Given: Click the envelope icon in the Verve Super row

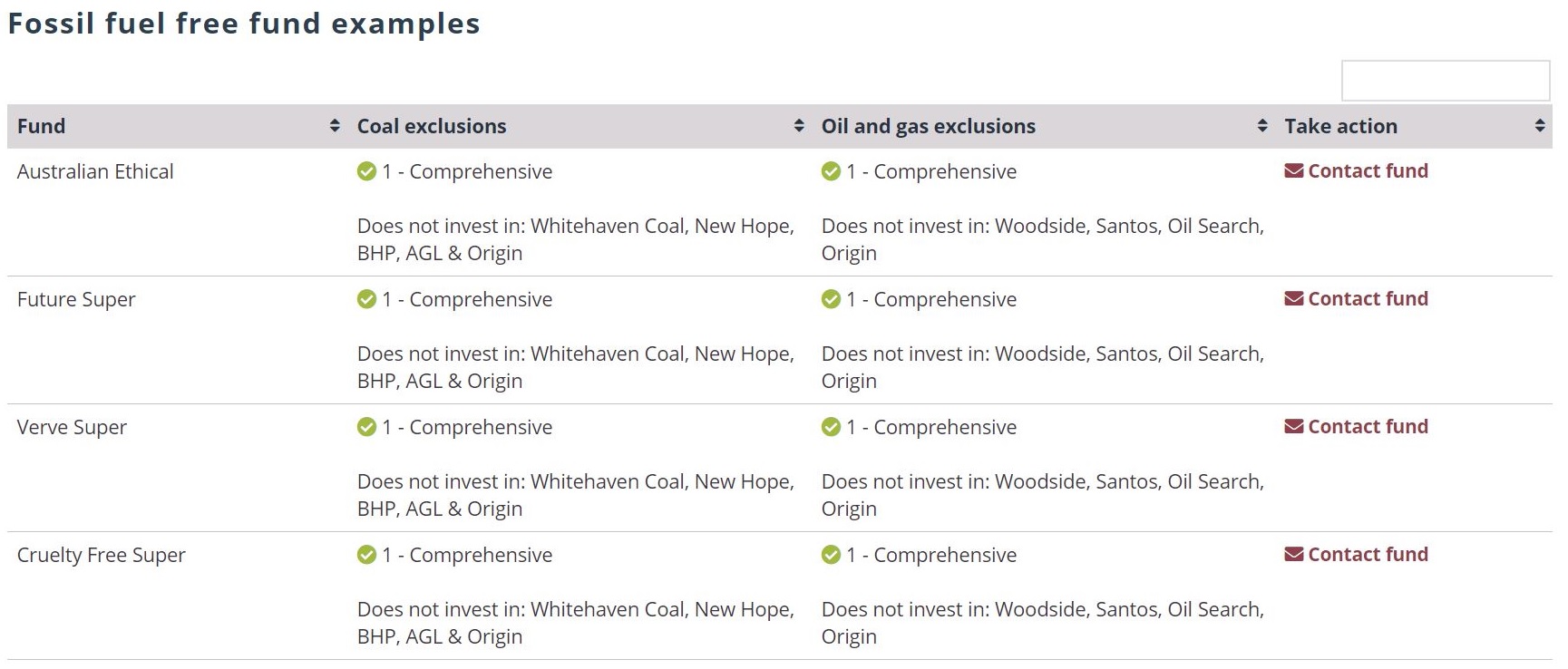Looking at the screenshot, I should tap(1293, 426).
